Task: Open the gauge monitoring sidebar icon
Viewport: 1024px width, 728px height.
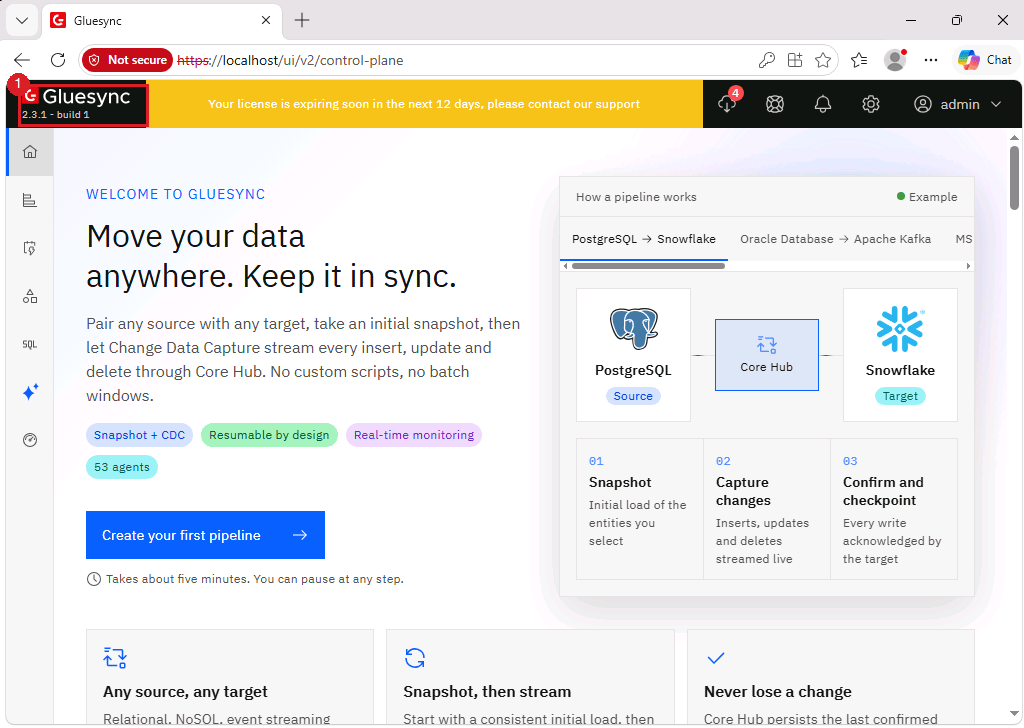Action: [30, 440]
